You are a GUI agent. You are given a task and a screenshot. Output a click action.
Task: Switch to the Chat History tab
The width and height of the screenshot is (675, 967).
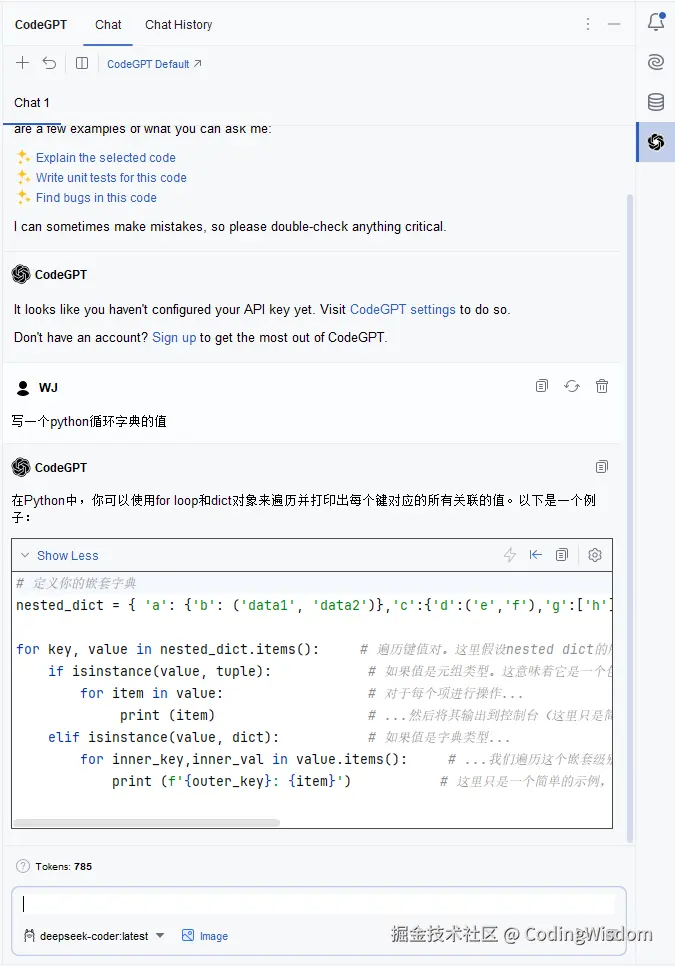click(x=179, y=25)
